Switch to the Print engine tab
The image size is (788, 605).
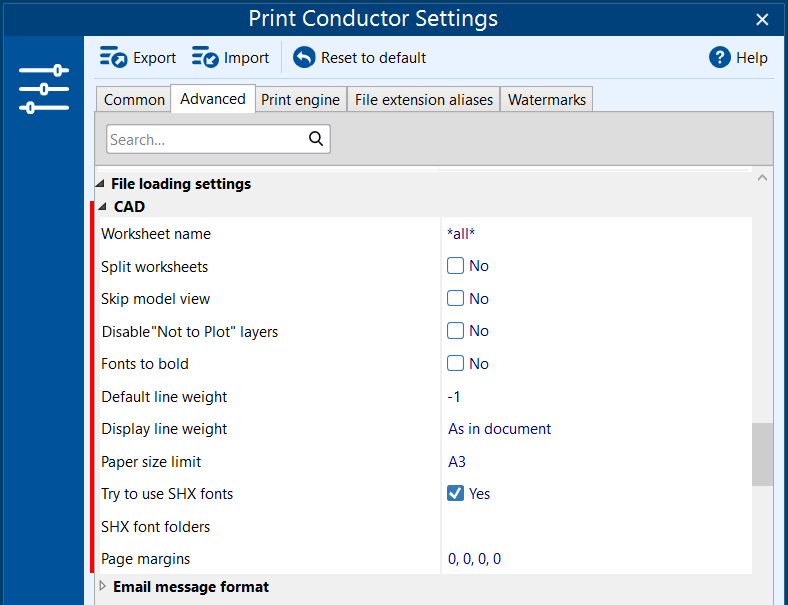(300, 99)
